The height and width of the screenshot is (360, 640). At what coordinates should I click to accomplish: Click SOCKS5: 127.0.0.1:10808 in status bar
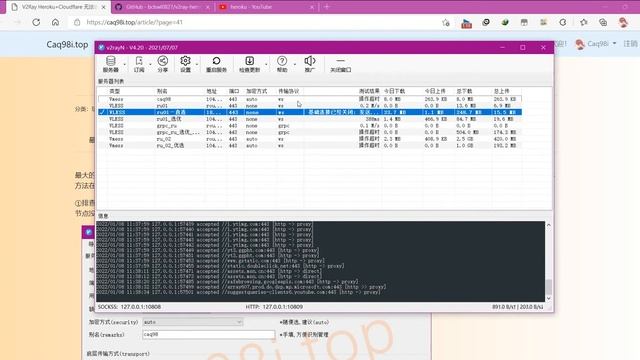pyautogui.click(x=129, y=307)
